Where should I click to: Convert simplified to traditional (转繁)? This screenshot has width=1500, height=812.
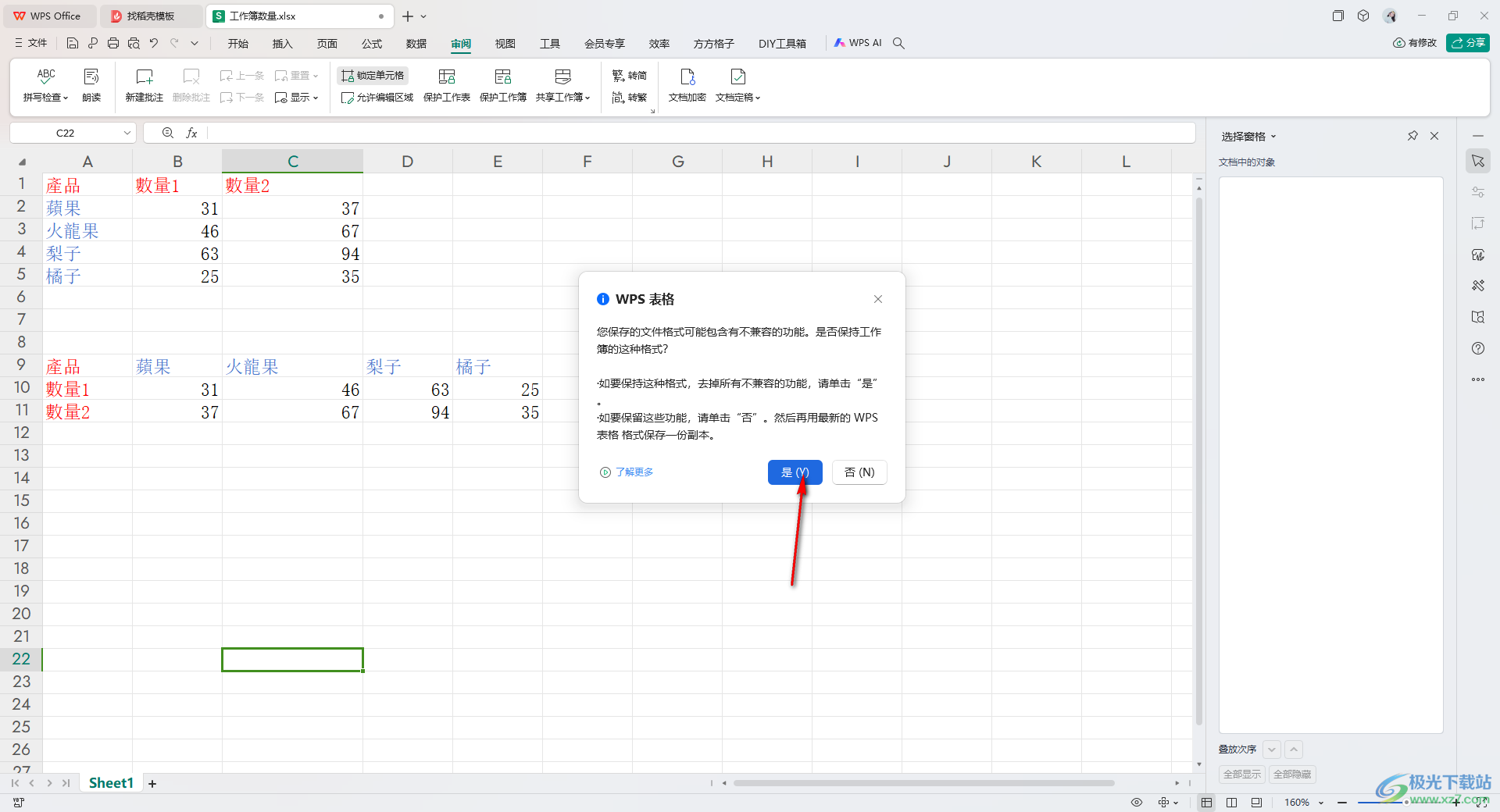(x=630, y=98)
